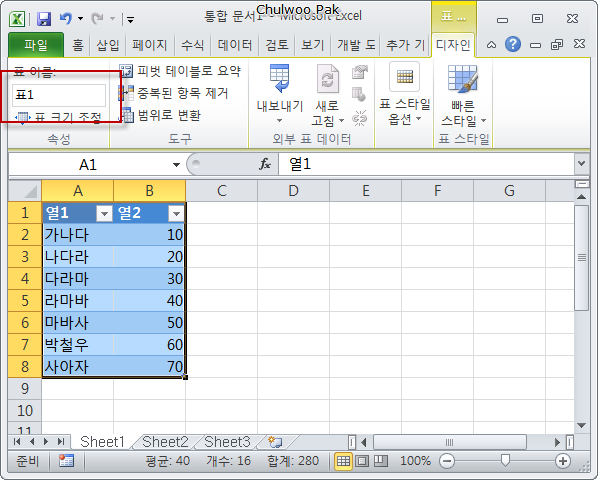Click the 100% zoom level button
The image size is (598, 480).
(415, 461)
